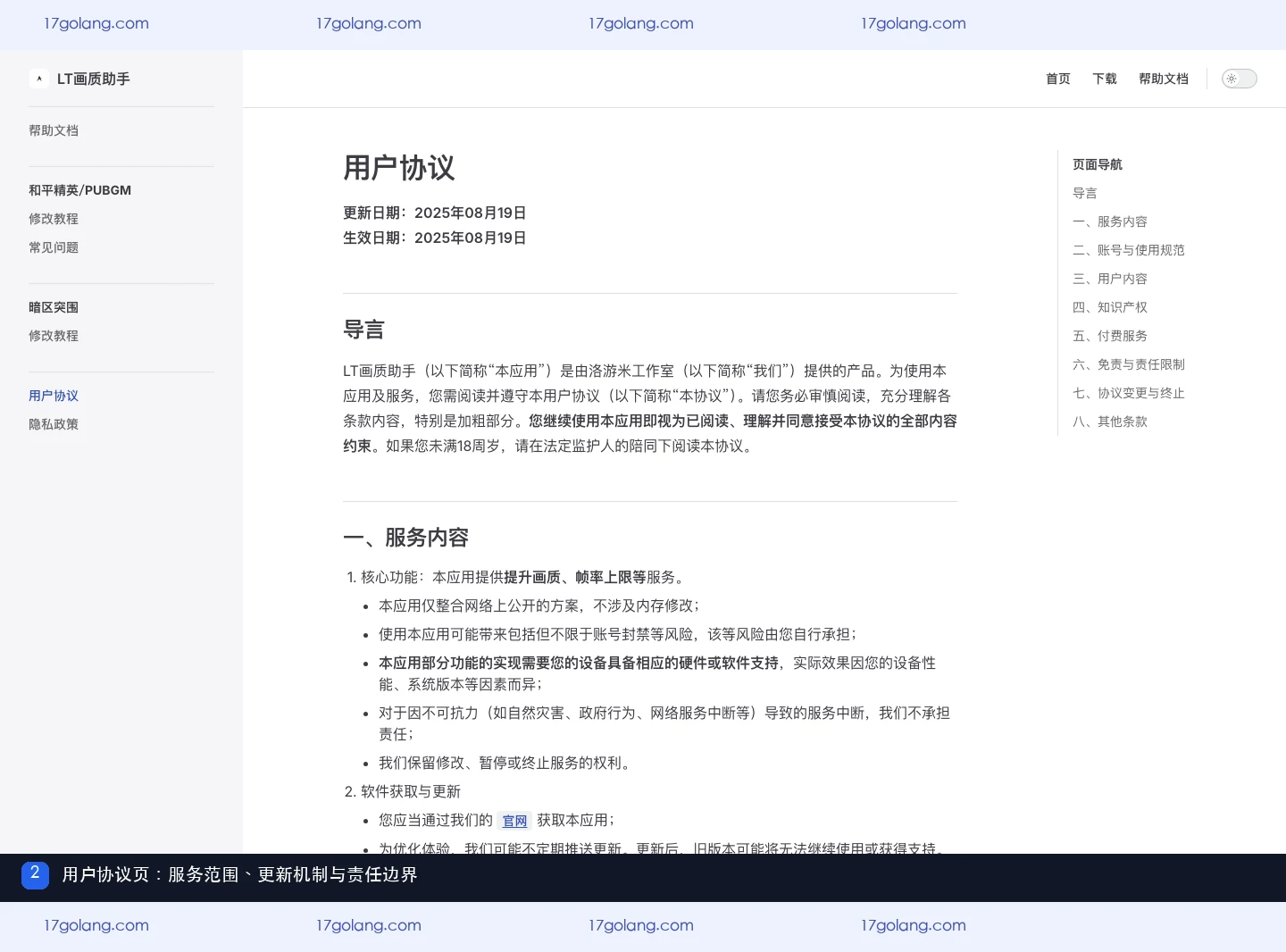This screenshot has height=952, width=1286.
Task: Follow the 官网 link in the article
Action: click(514, 821)
